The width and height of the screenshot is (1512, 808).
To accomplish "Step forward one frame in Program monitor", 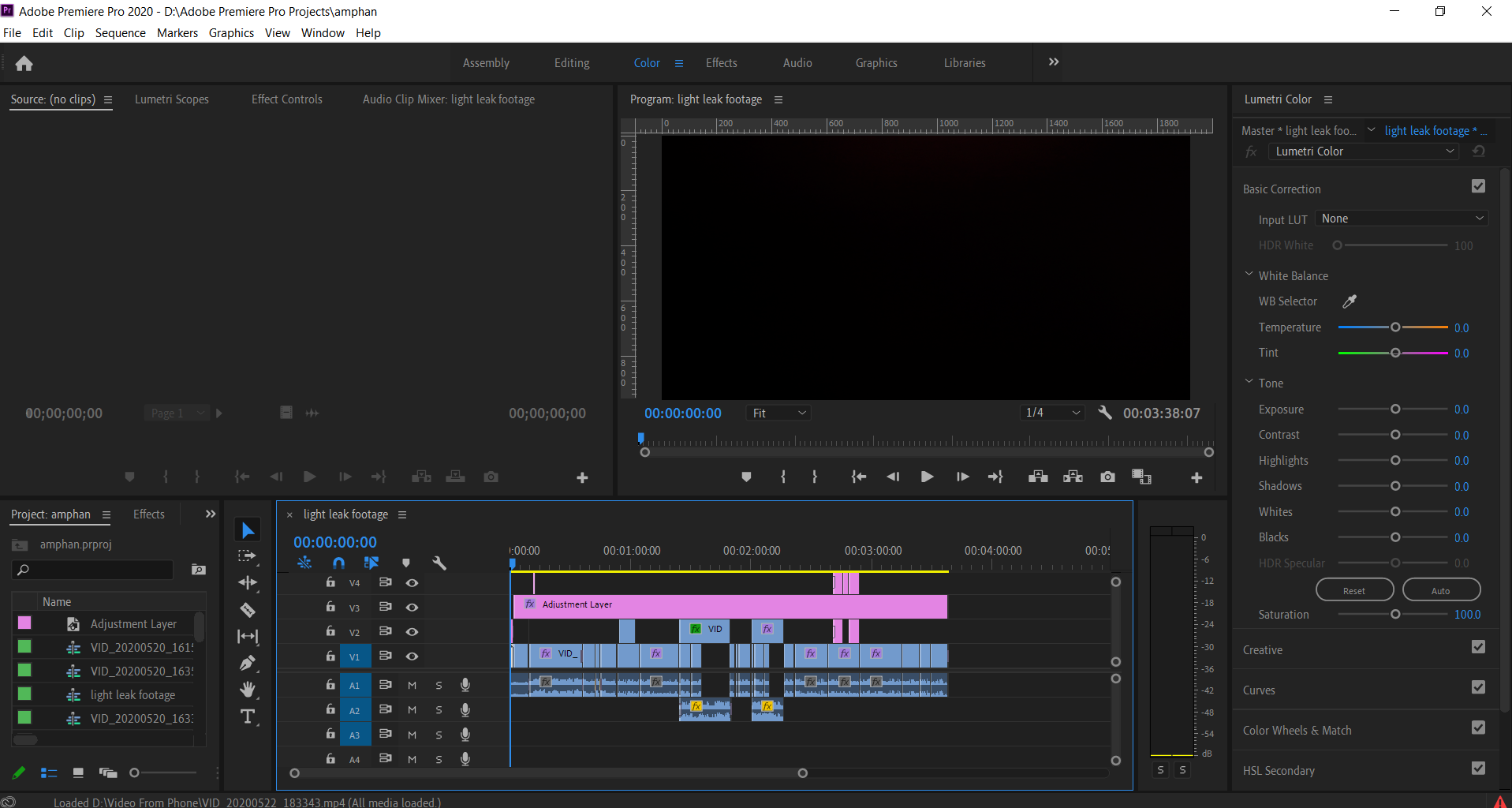I will [962, 477].
